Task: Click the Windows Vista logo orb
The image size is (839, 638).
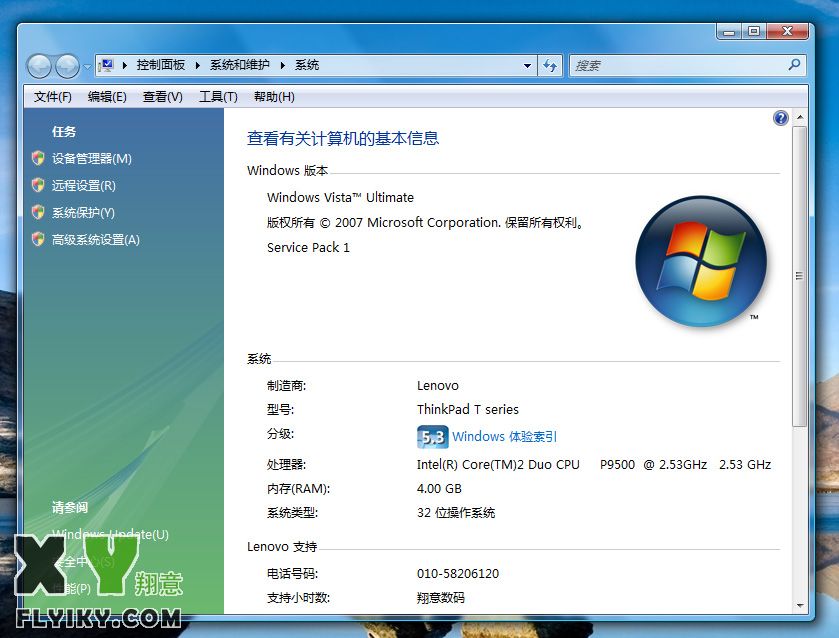Action: click(701, 261)
